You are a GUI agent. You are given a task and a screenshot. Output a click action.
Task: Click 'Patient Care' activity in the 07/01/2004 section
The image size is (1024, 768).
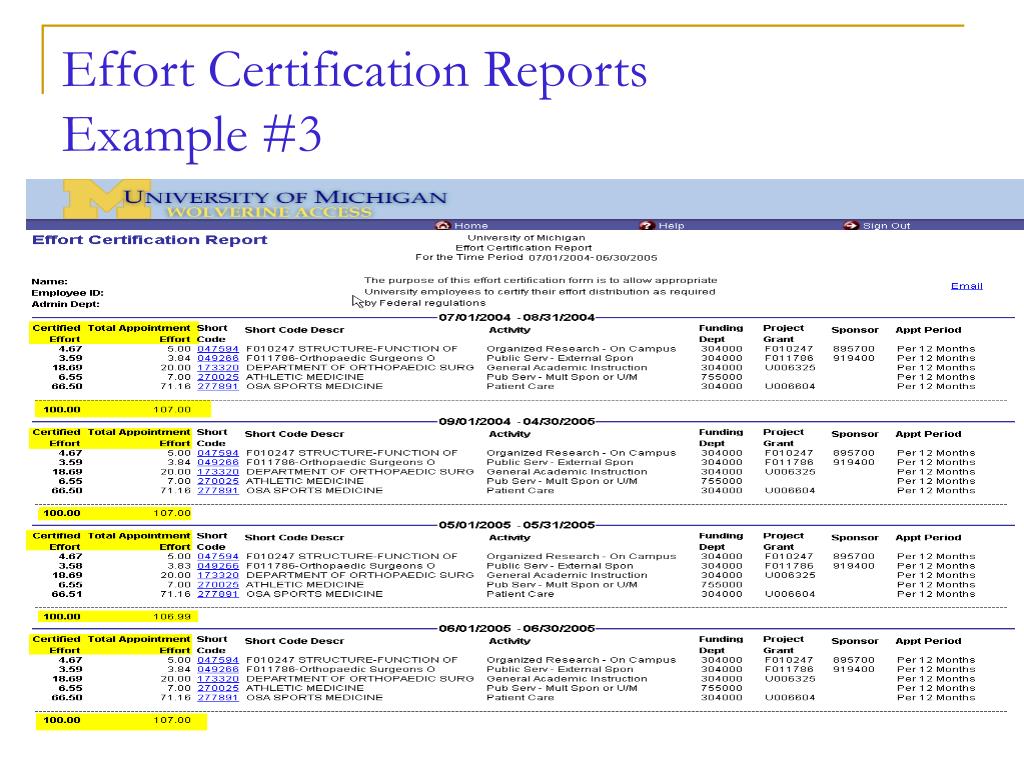520,387
